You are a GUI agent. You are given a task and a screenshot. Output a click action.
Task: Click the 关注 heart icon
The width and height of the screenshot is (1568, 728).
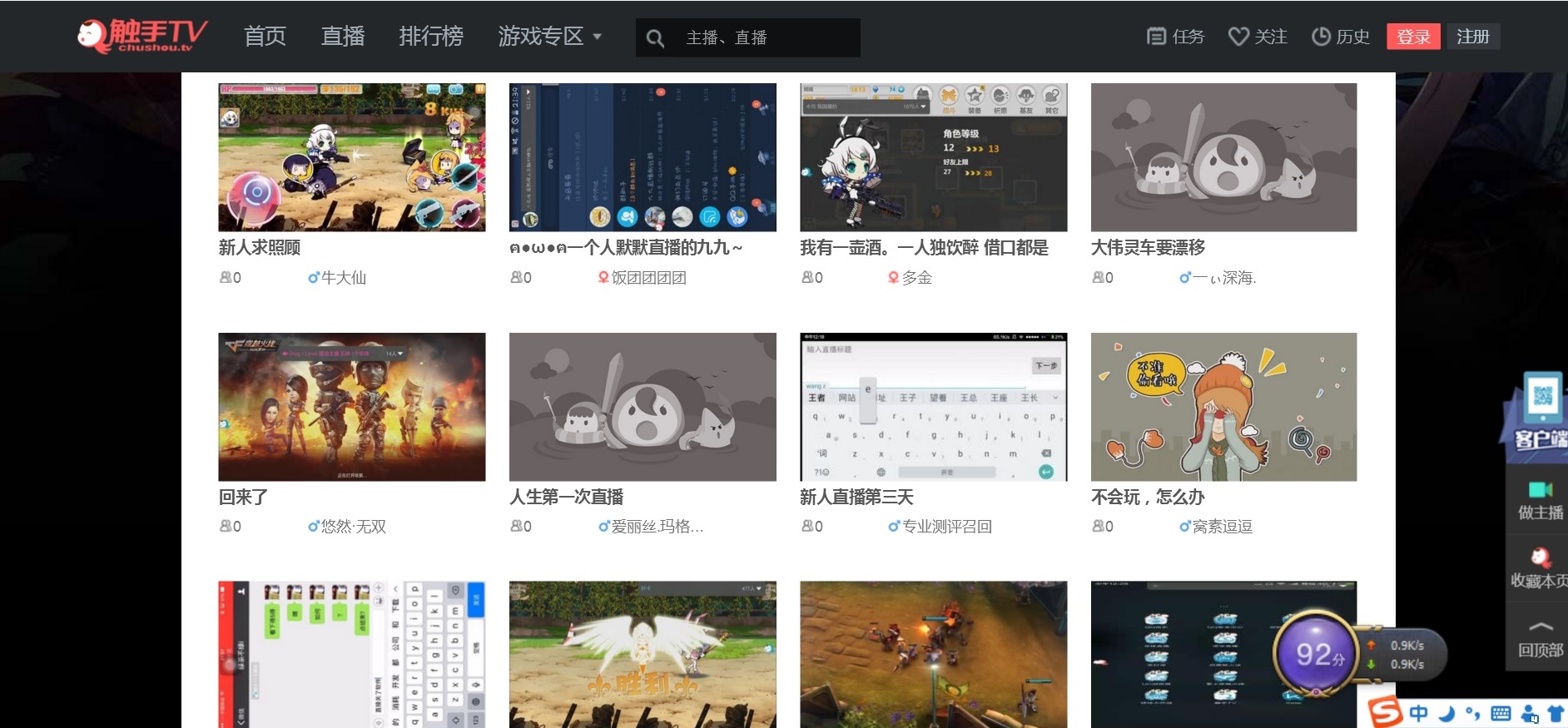1238,37
